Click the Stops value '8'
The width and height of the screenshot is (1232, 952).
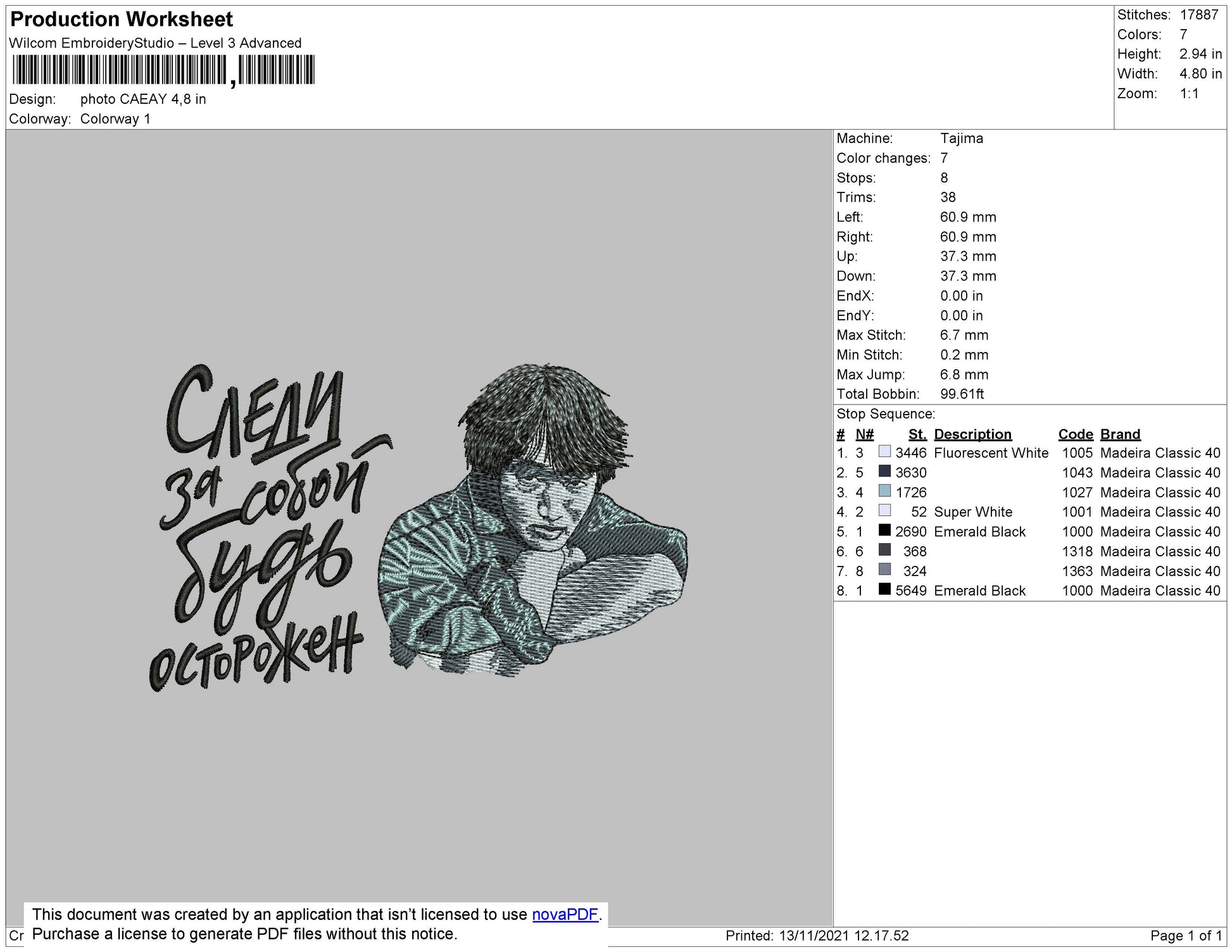[x=944, y=178]
